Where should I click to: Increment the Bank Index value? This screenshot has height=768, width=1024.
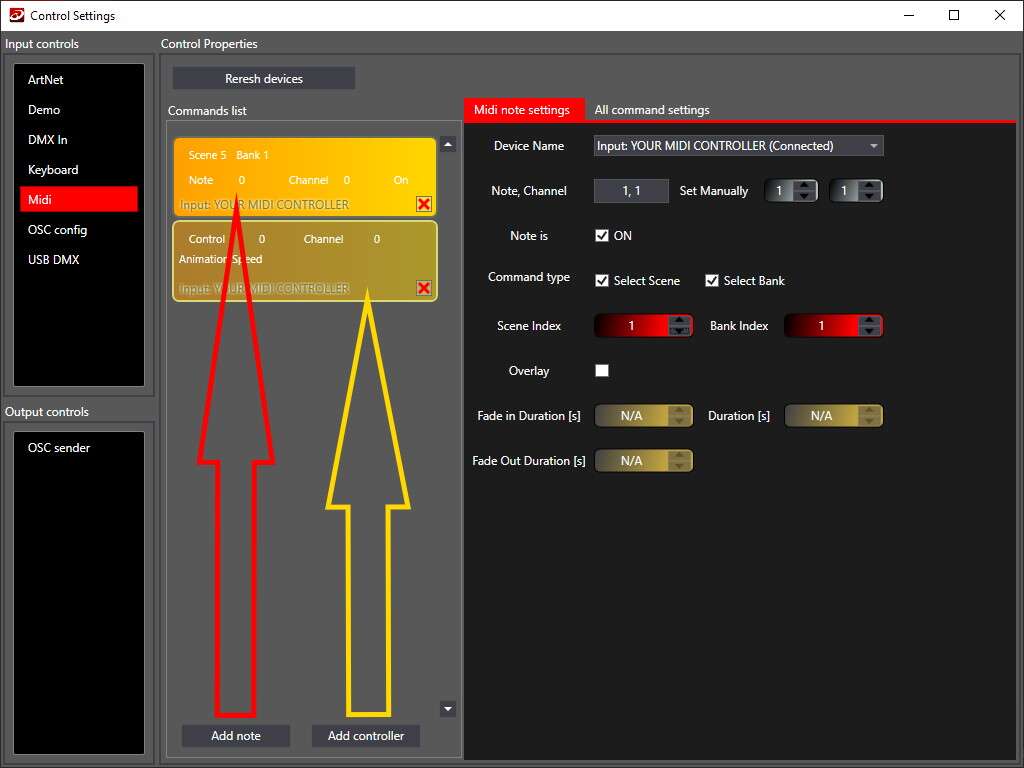tap(868, 320)
